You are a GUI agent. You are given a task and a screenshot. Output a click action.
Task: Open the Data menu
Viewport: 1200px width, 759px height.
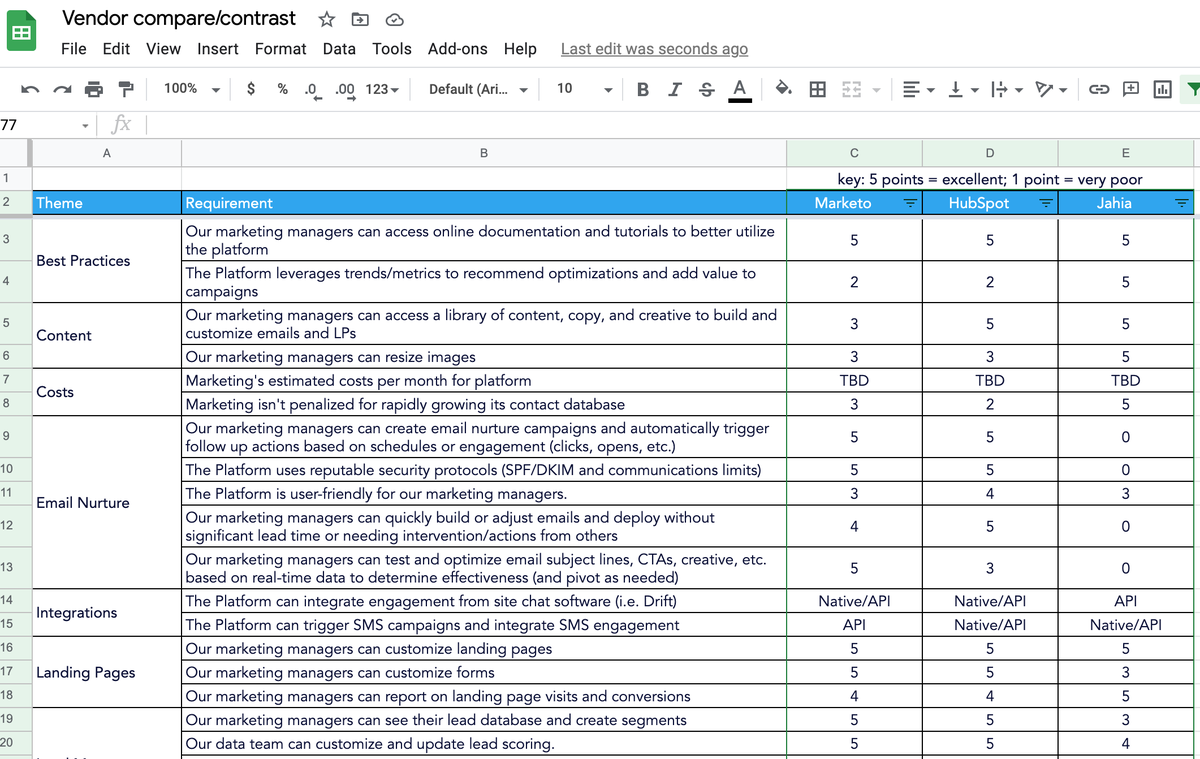(x=339, y=48)
